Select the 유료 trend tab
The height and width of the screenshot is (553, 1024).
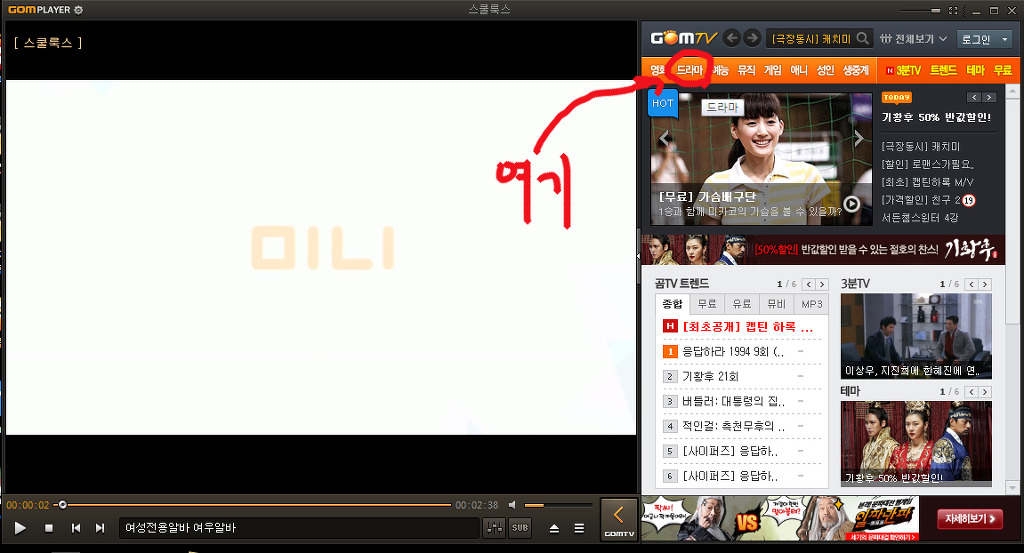pos(742,304)
